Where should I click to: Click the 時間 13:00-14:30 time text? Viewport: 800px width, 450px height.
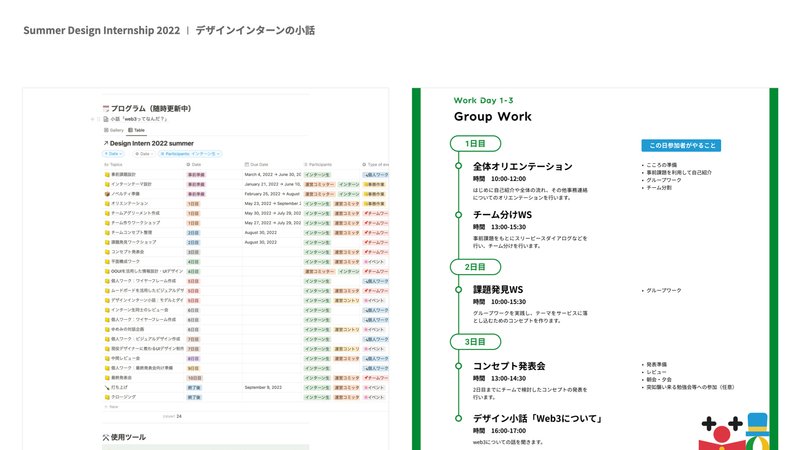[499, 379]
